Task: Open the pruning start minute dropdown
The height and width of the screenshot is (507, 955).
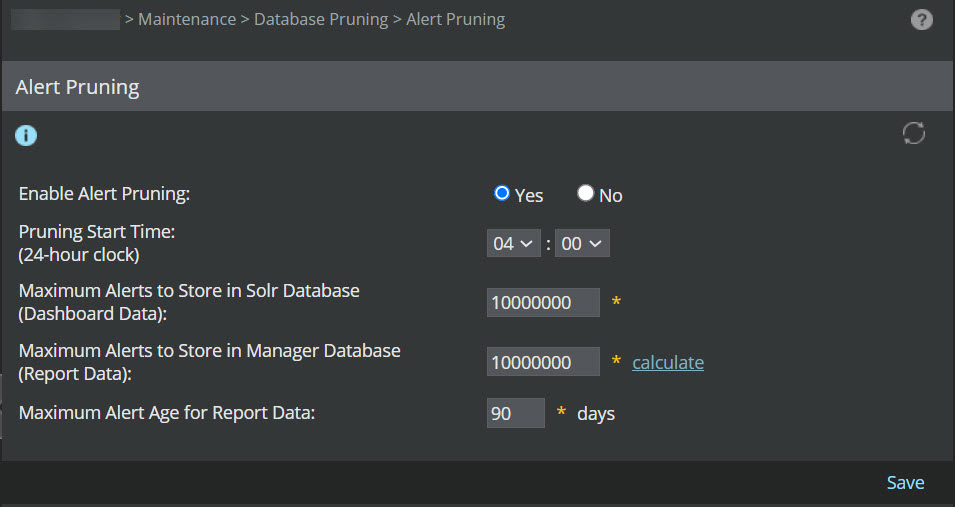Action: (582, 243)
